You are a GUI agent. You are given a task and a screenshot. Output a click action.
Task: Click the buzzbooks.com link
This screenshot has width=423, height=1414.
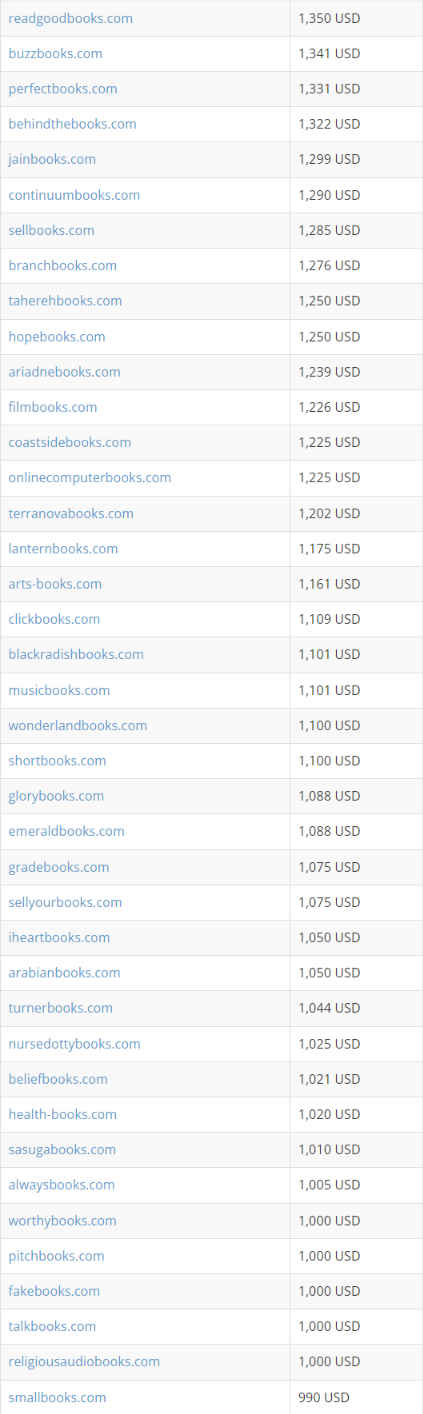(x=55, y=54)
